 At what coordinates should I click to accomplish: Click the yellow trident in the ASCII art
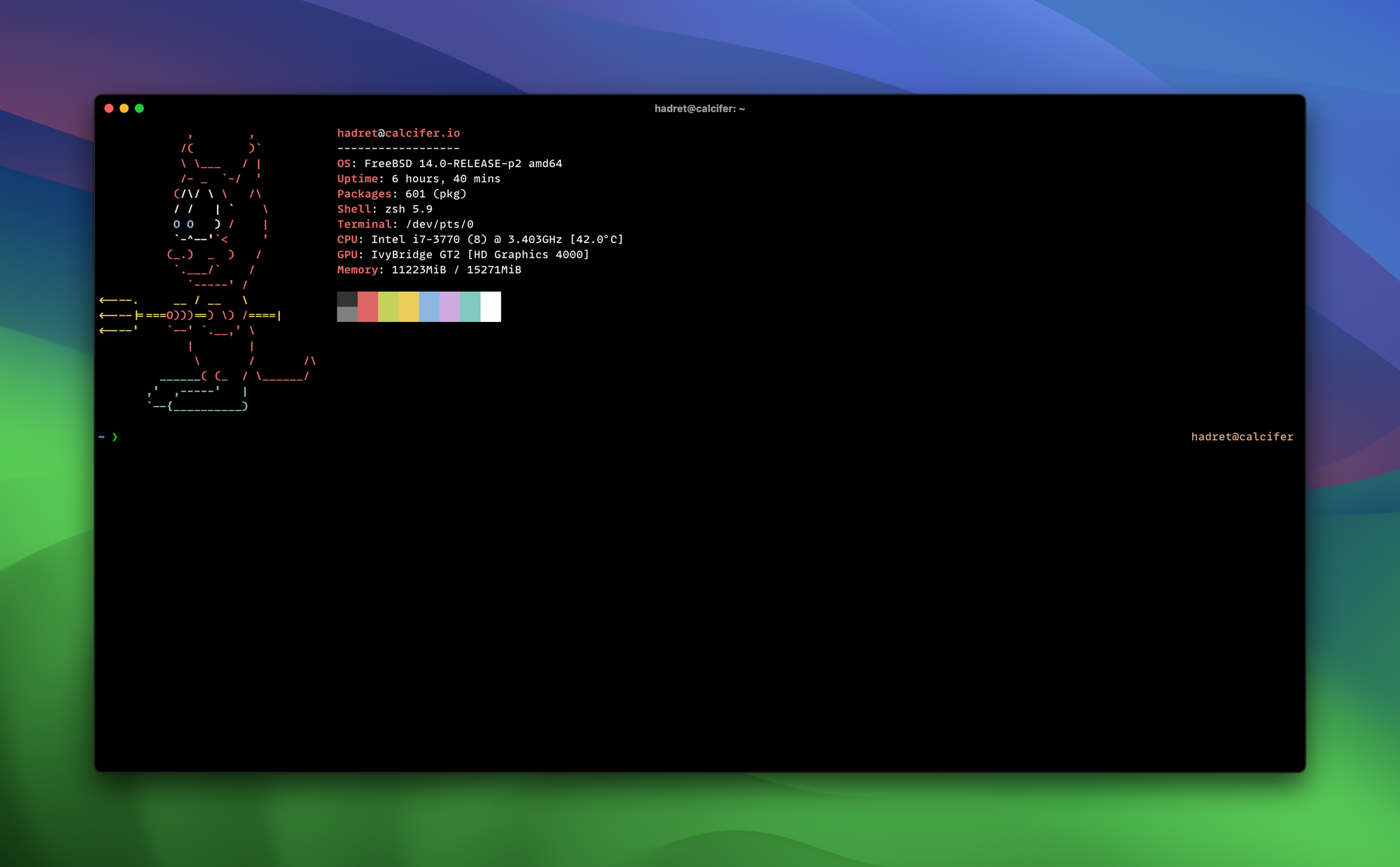point(120,316)
